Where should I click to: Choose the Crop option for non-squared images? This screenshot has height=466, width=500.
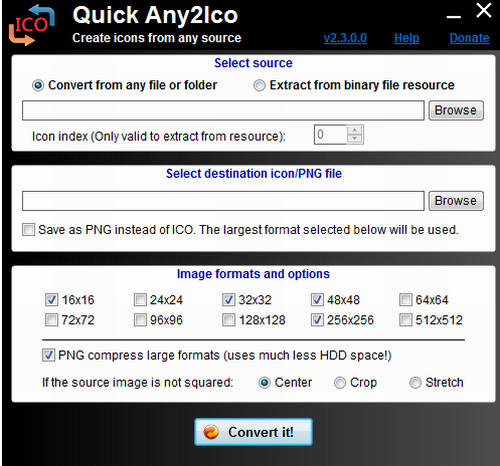point(340,382)
